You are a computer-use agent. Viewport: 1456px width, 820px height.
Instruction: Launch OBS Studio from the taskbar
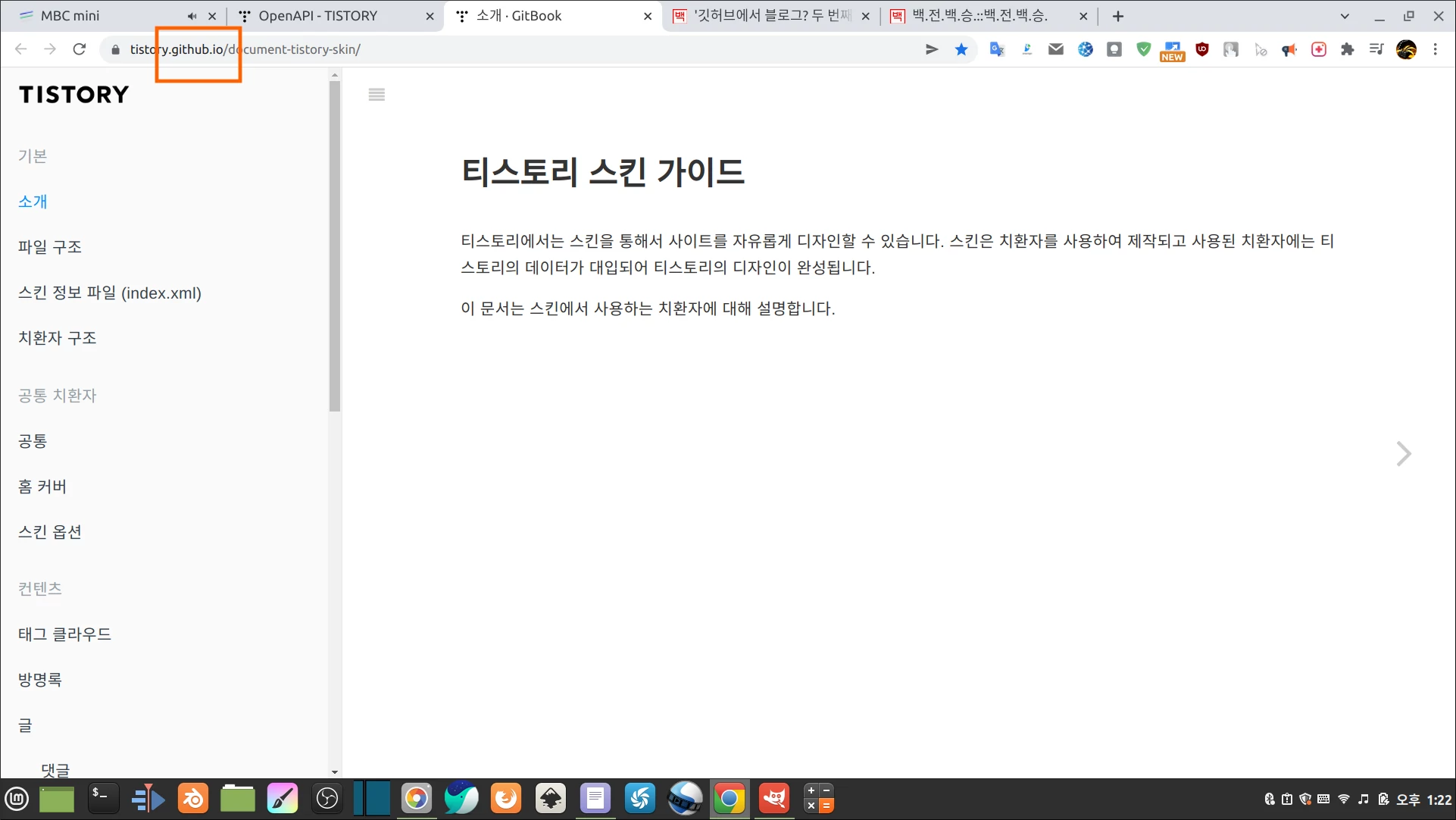(327, 798)
